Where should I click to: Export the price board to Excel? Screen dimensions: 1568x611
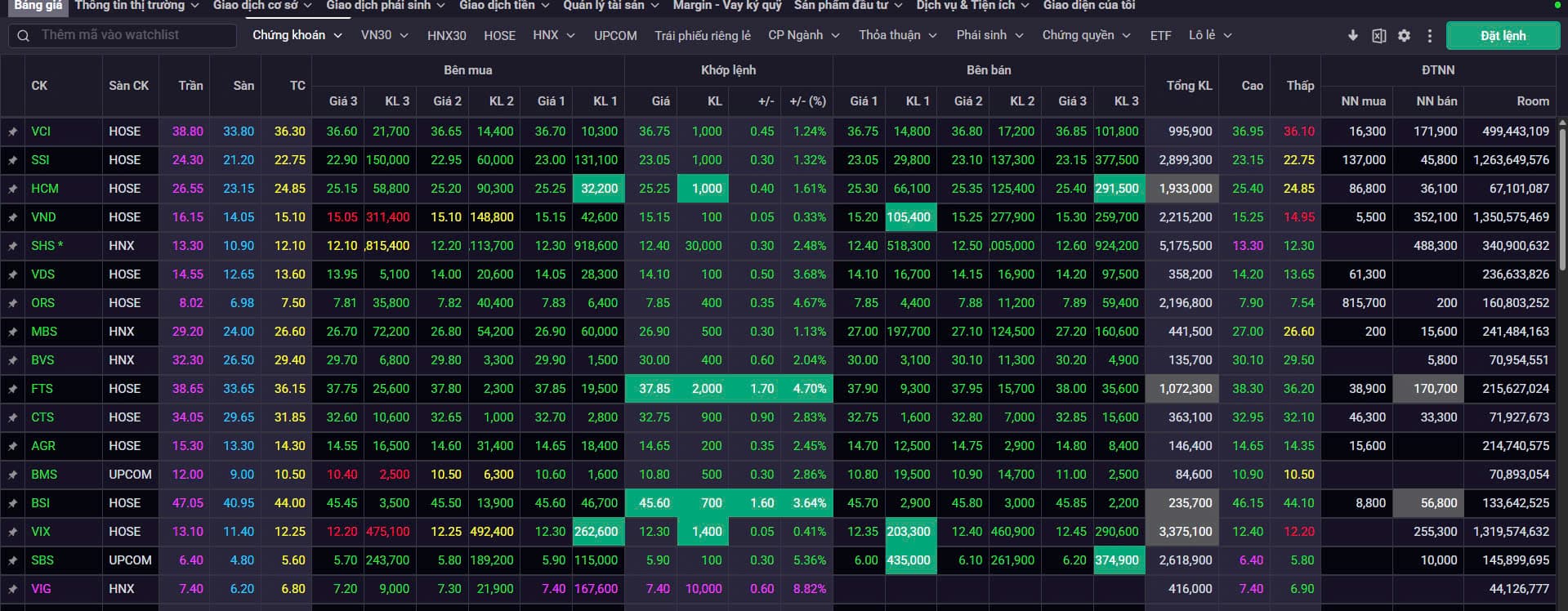pos(1378,36)
